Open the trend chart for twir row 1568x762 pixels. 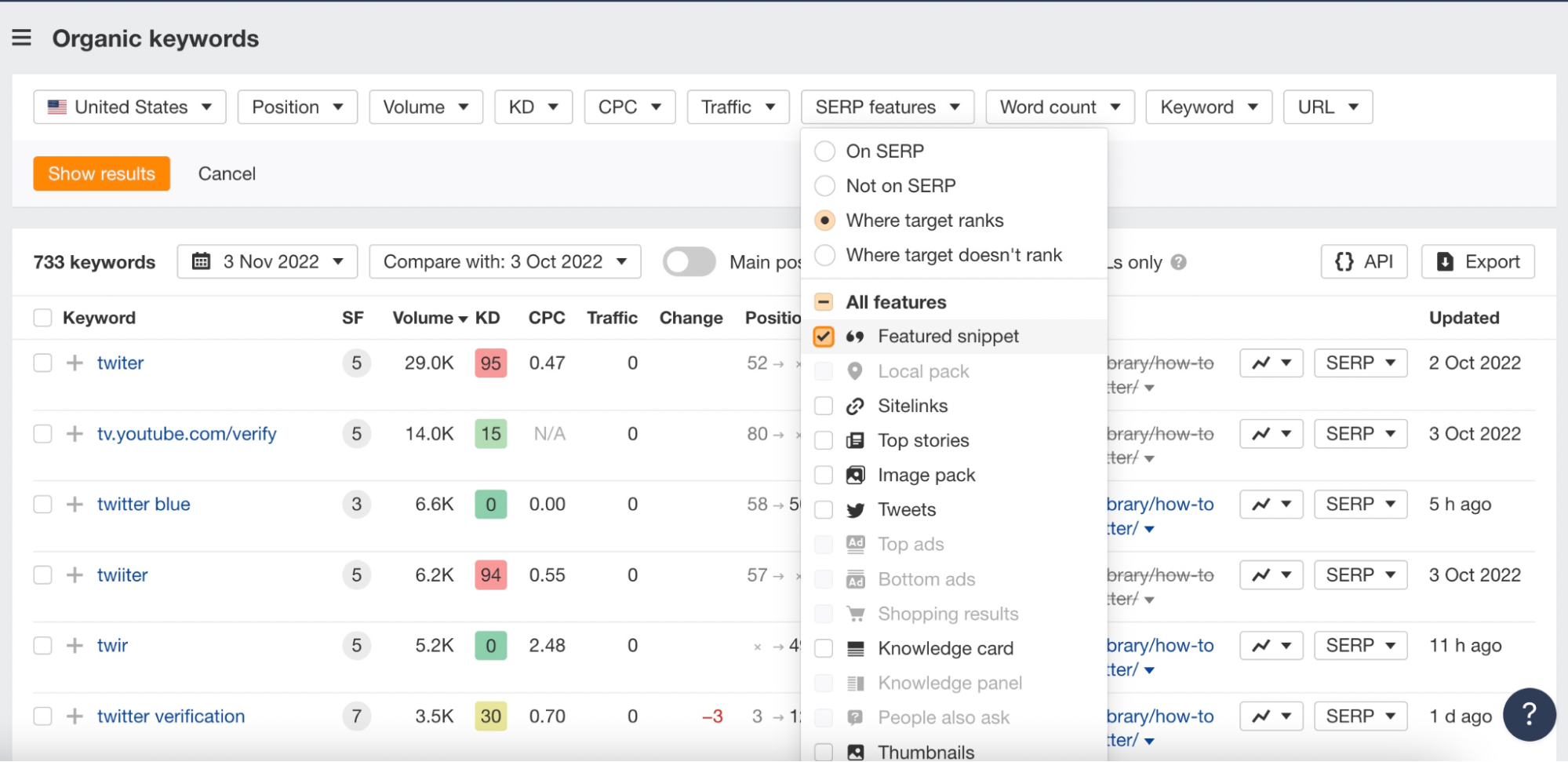1271,645
